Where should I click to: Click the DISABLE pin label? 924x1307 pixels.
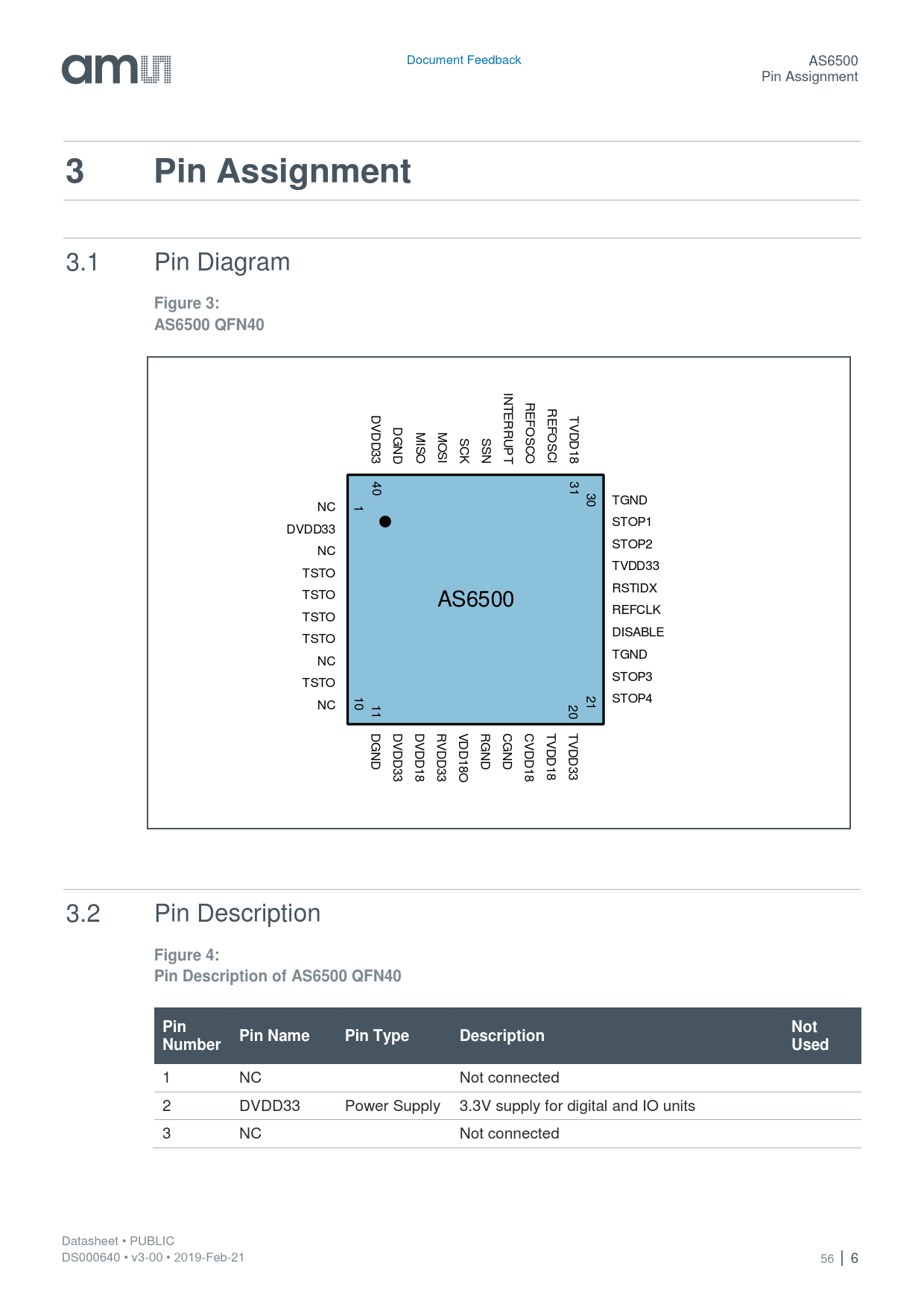point(638,632)
